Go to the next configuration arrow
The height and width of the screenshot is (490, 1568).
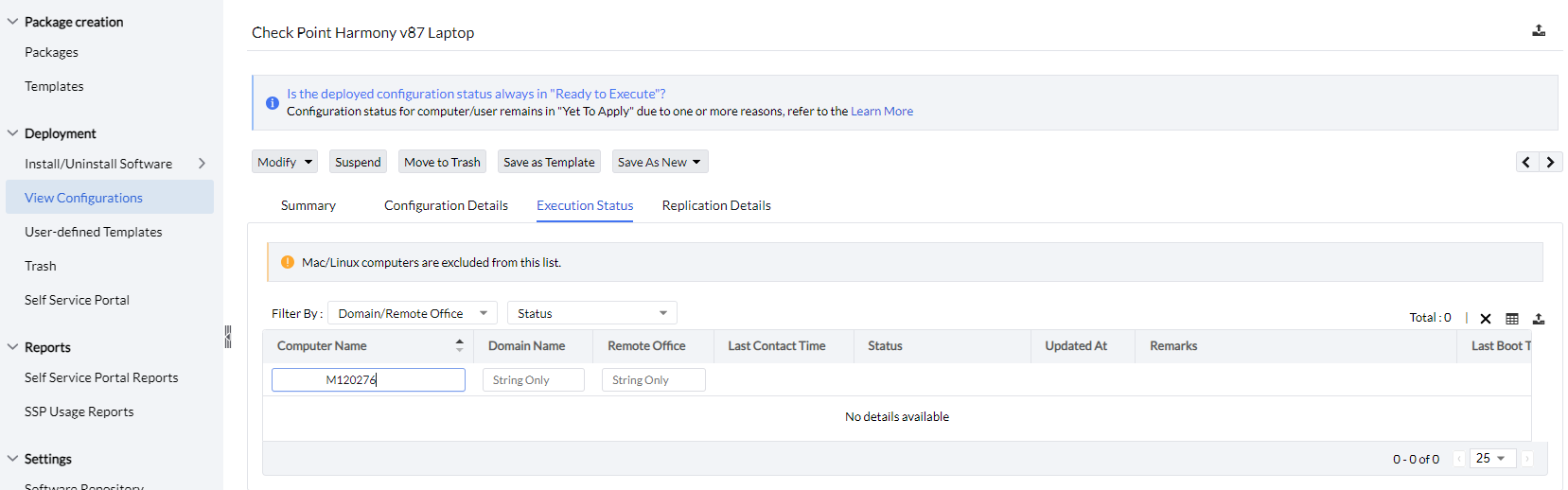(1550, 162)
